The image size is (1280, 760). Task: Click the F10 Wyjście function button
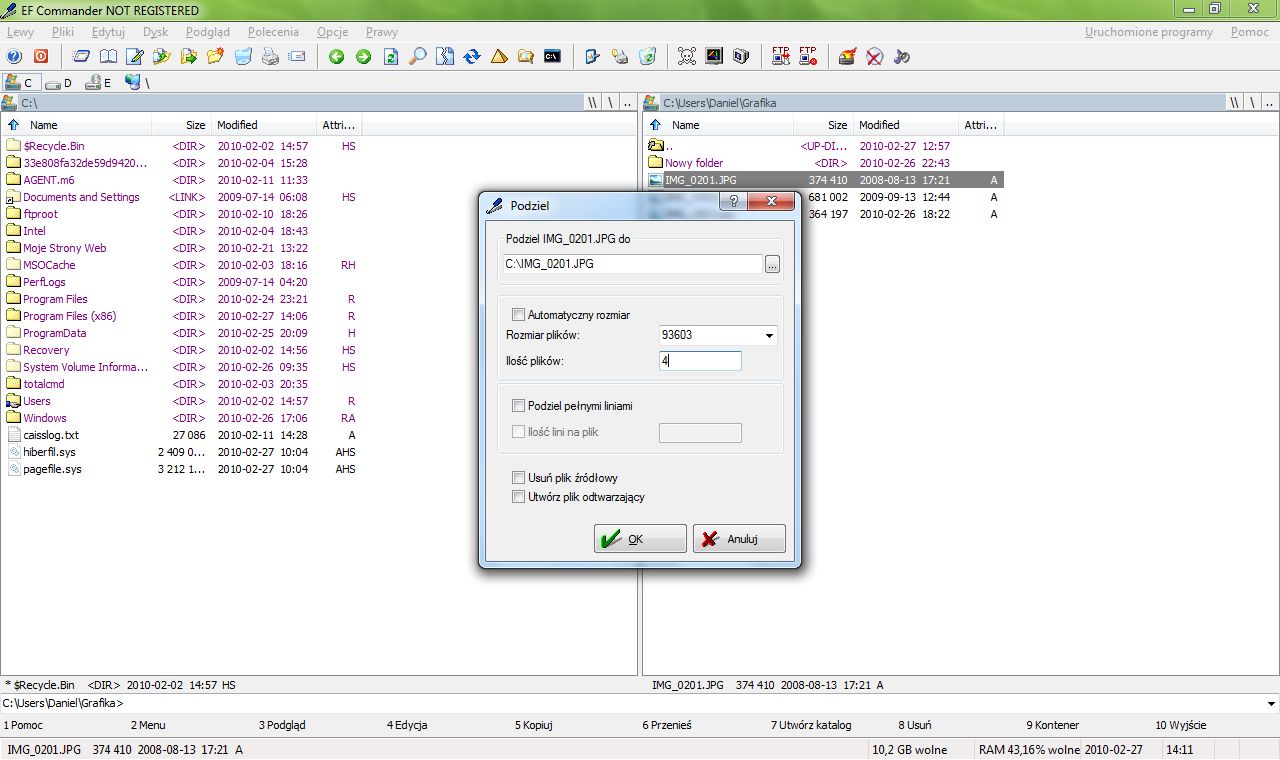click(x=1181, y=725)
